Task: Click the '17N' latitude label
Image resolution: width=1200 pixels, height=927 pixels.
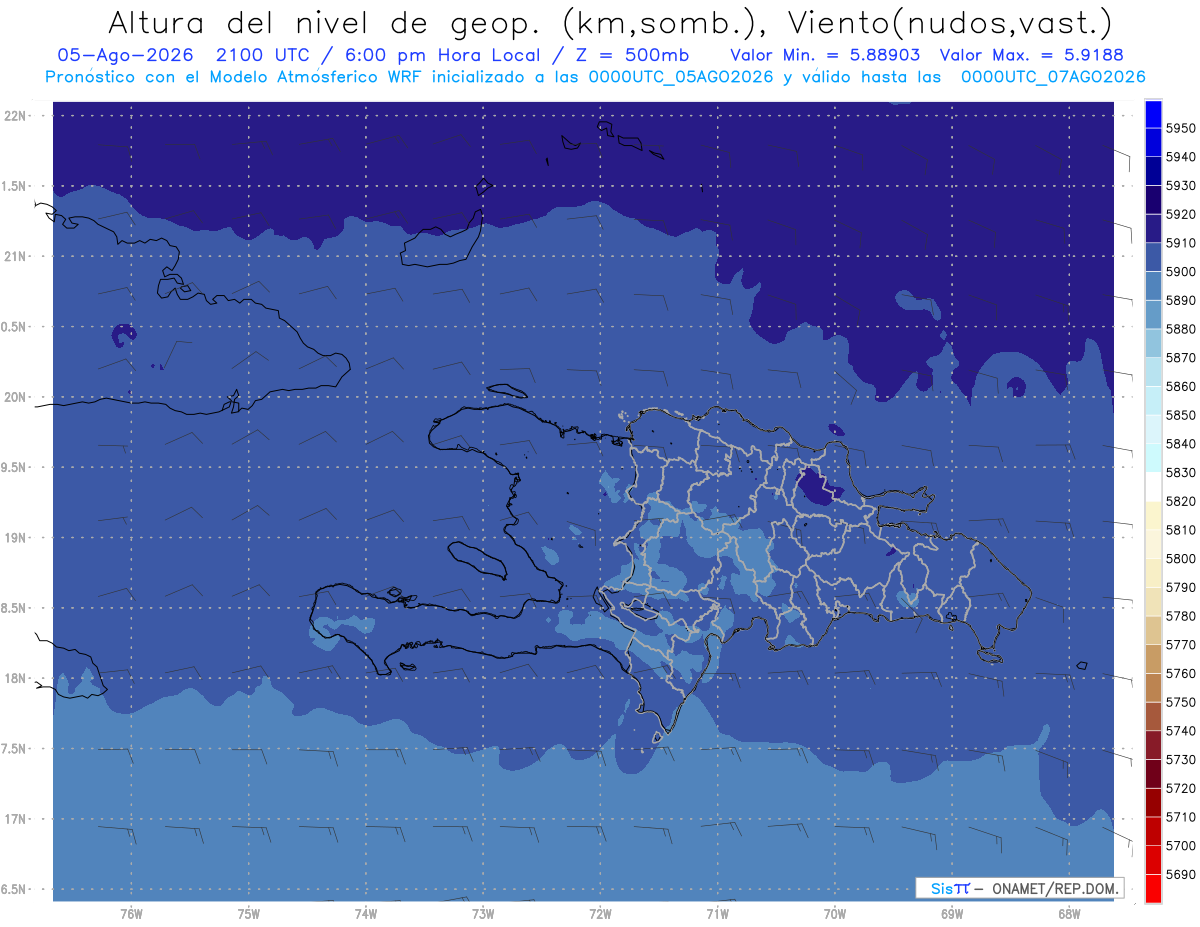Action: [17, 819]
